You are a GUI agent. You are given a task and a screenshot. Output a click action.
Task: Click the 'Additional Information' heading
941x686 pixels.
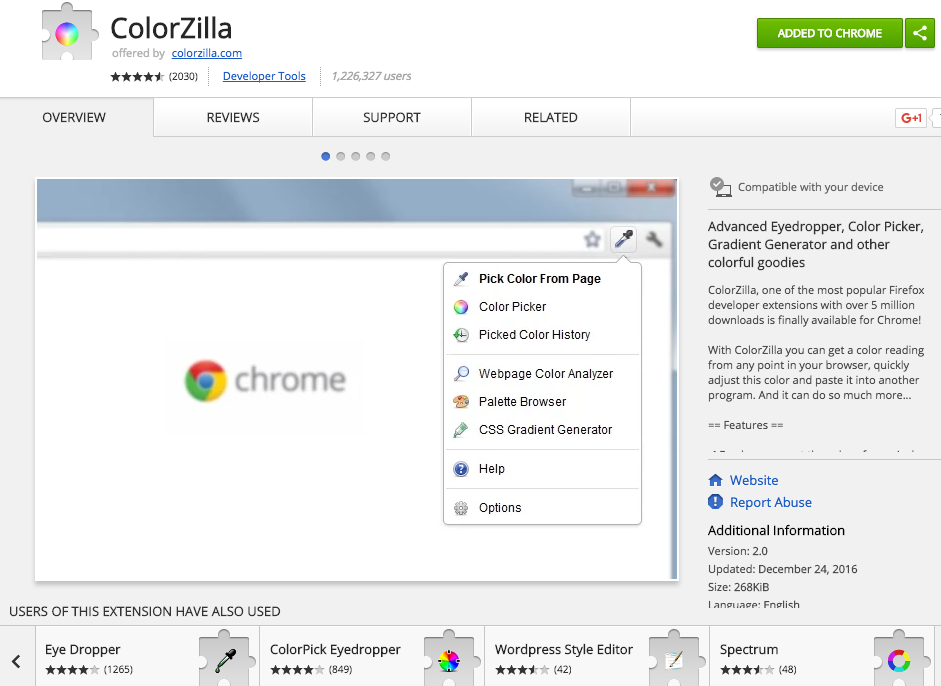click(x=776, y=531)
